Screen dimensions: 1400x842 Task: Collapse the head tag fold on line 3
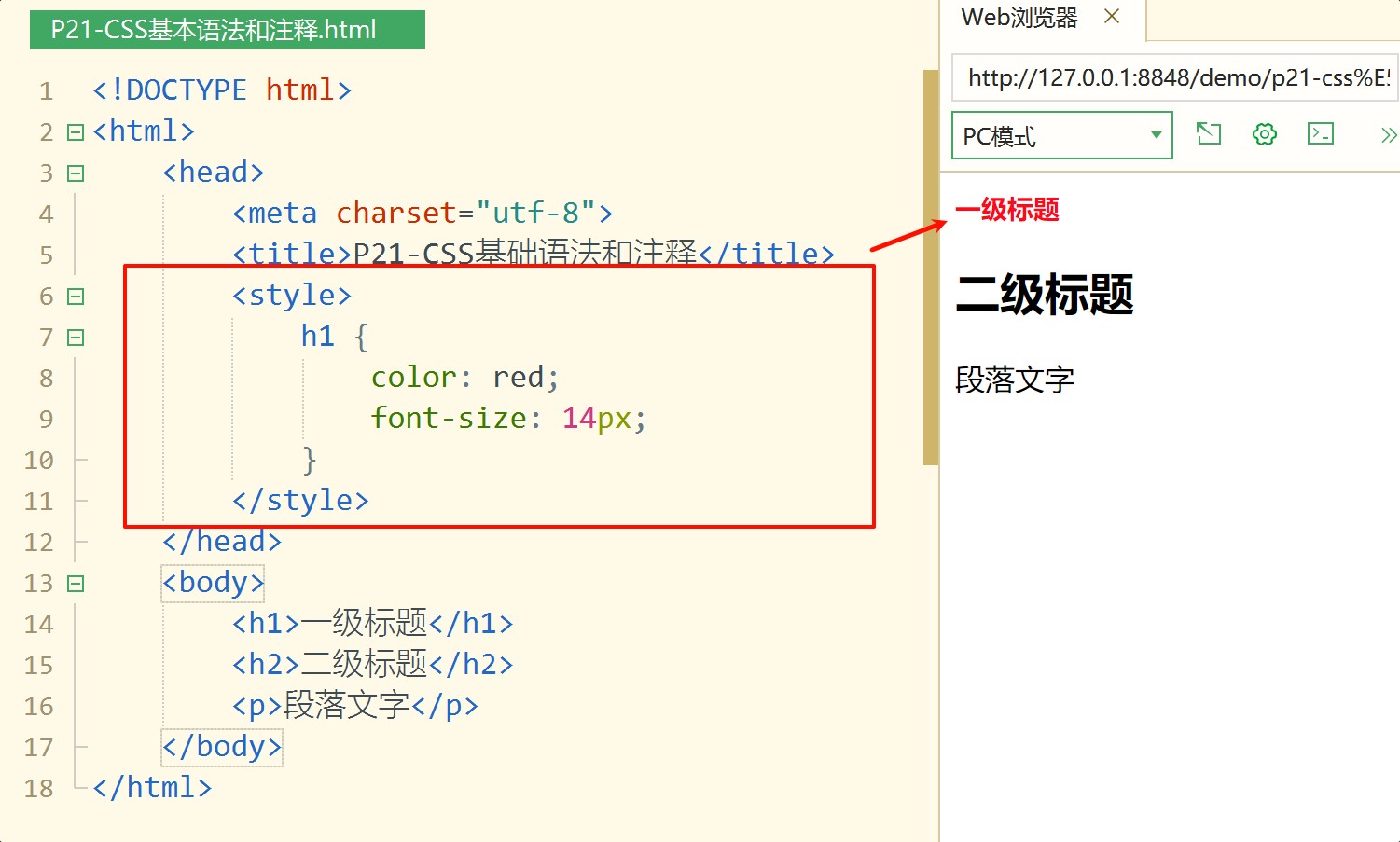pyautogui.click(x=76, y=173)
